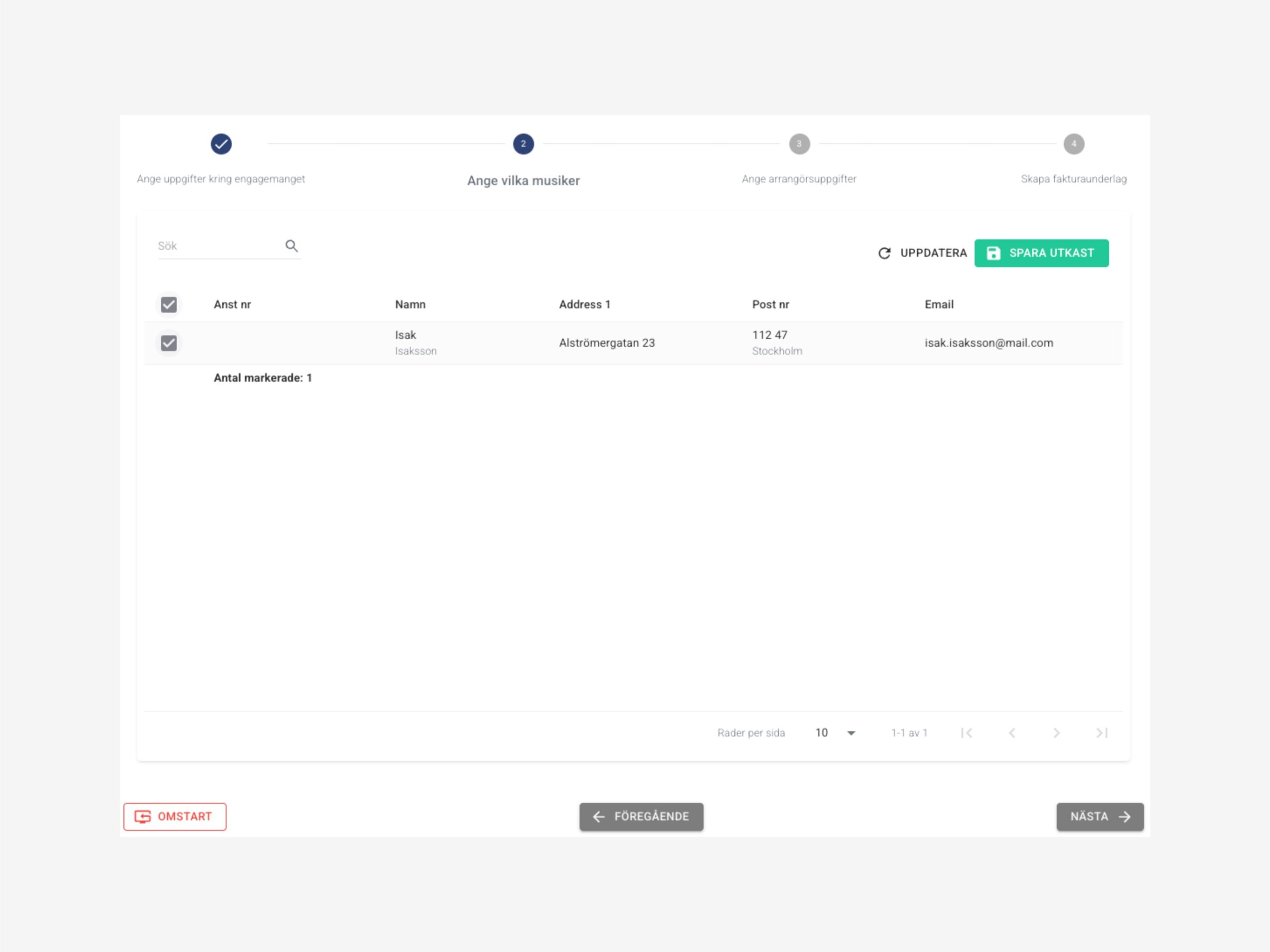Click step 4 circle icon
1270x952 pixels.
pyautogui.click(x=1074, y=144)
